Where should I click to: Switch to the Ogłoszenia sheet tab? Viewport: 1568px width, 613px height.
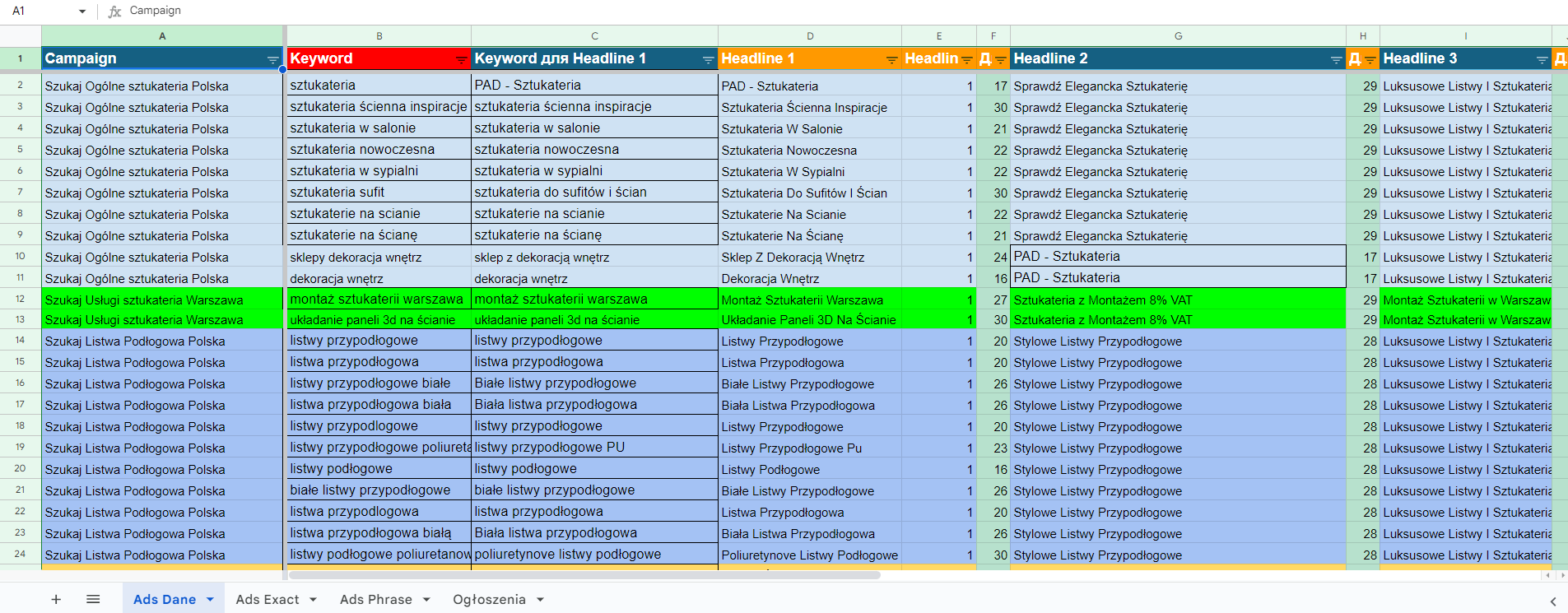[x=489, y=599]
